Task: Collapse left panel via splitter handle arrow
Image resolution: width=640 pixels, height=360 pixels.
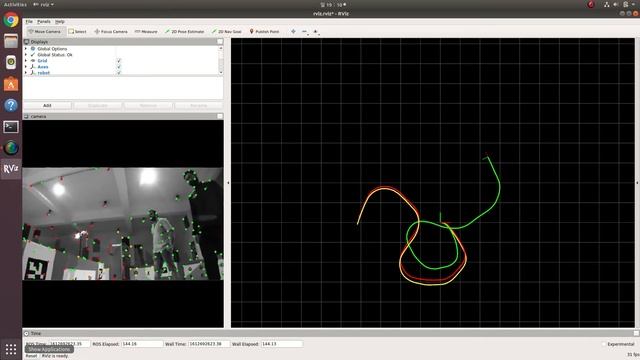Action: click(x=228, y=183)
